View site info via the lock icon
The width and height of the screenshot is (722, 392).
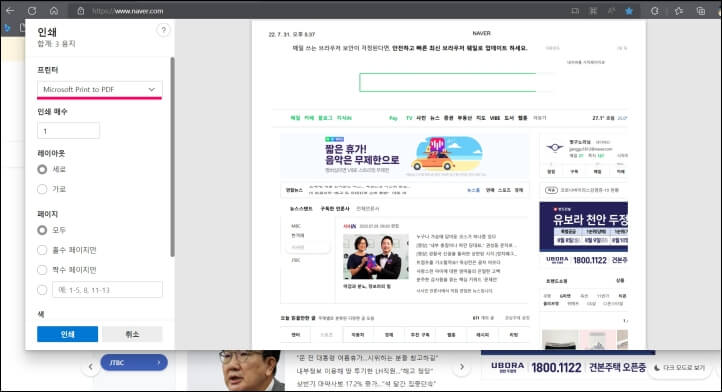81,11
